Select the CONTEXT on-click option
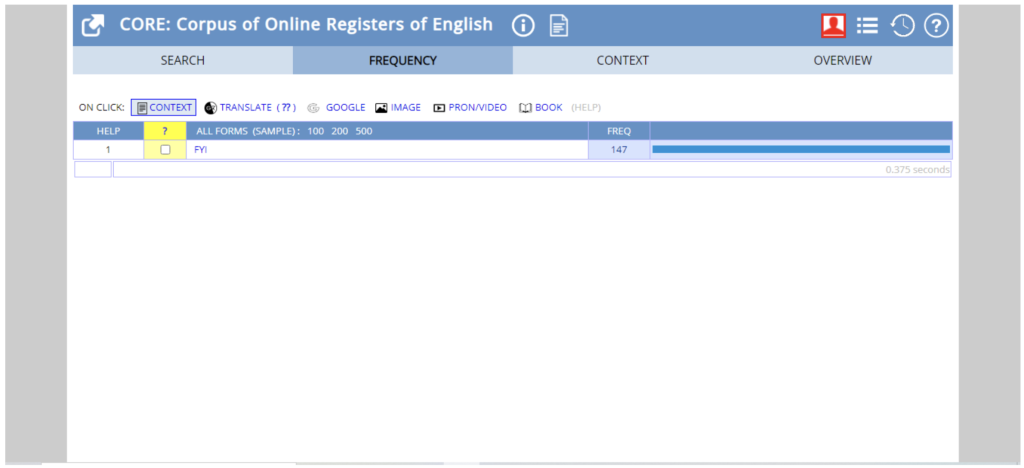 163,108
